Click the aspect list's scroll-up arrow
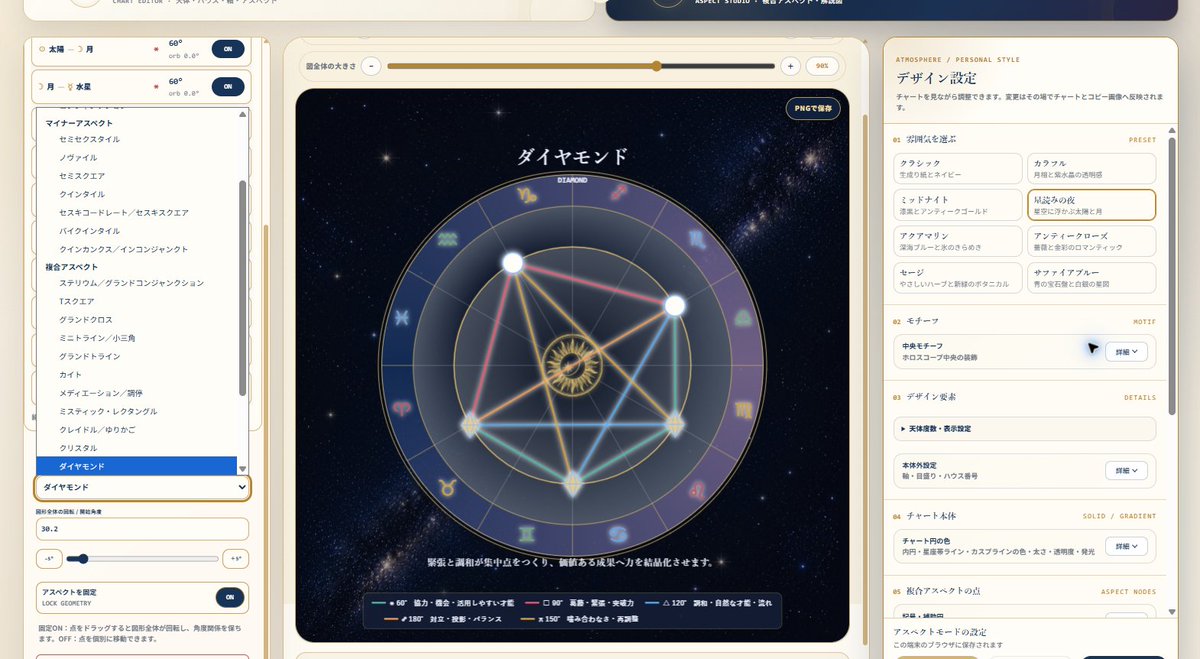Screen dimensions: 1200x659 (242, 114)
